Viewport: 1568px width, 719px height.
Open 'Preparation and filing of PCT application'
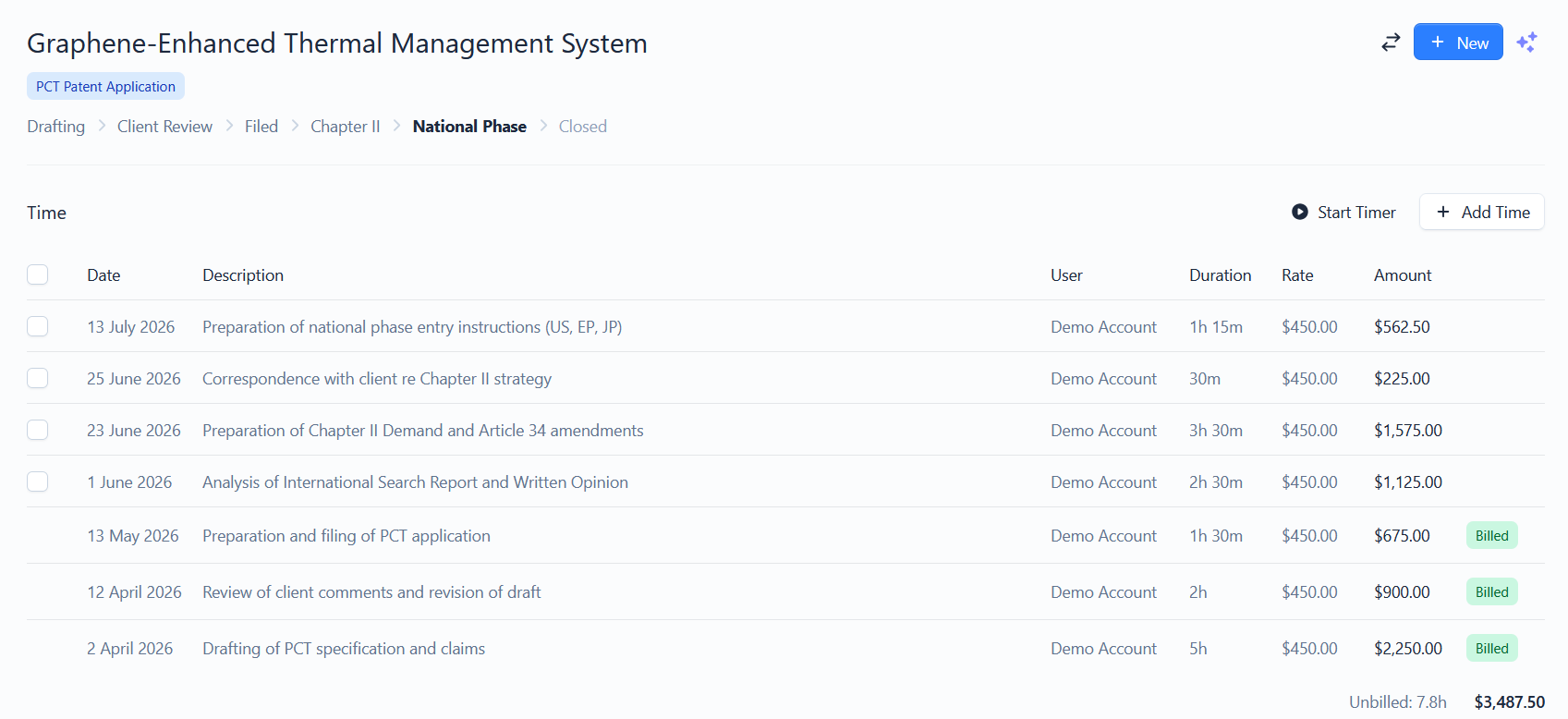(x=346, y=536)
